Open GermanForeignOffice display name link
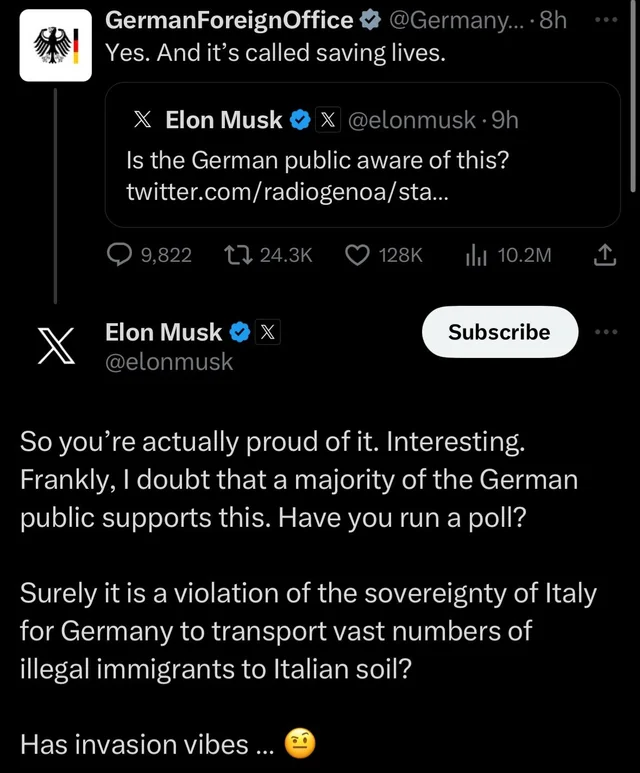 coord(229,20)
